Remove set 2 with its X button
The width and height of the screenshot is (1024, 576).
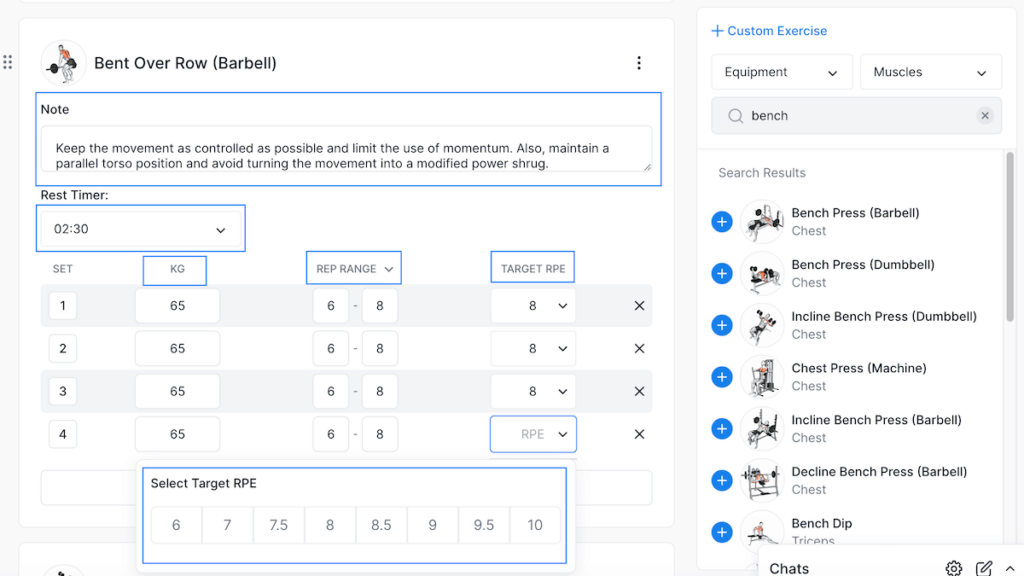point(639,348)
